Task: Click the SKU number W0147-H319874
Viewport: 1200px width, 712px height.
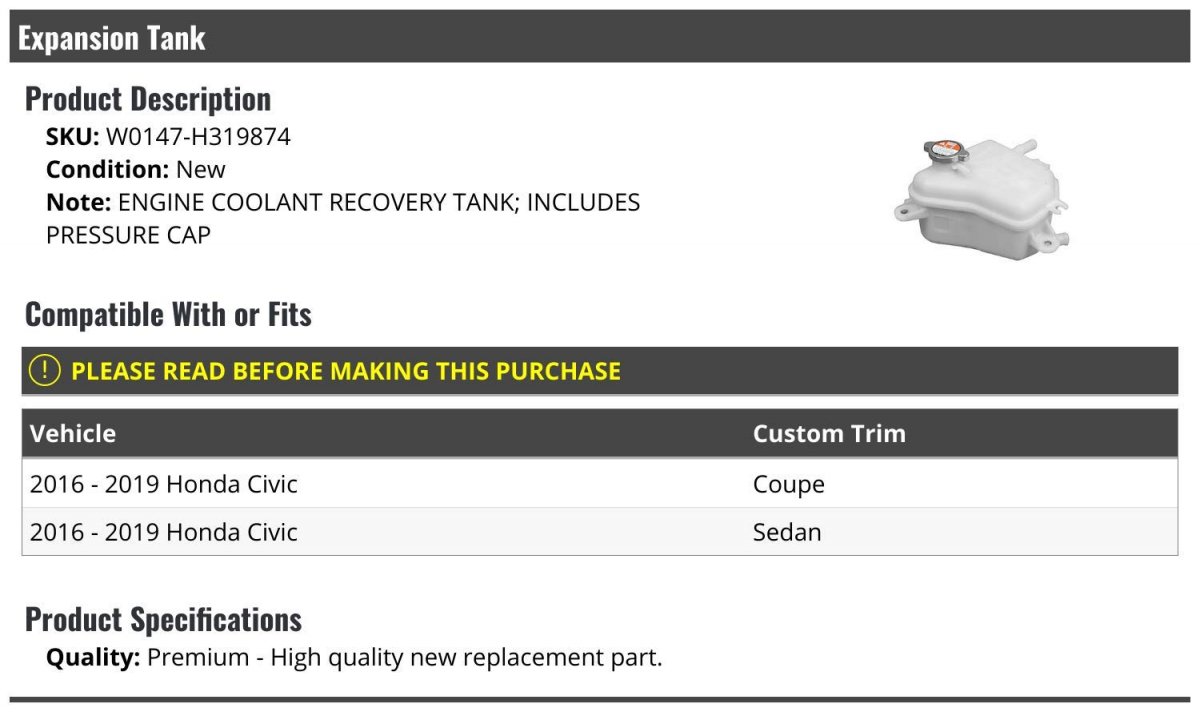Action: (x=198, y=137)
